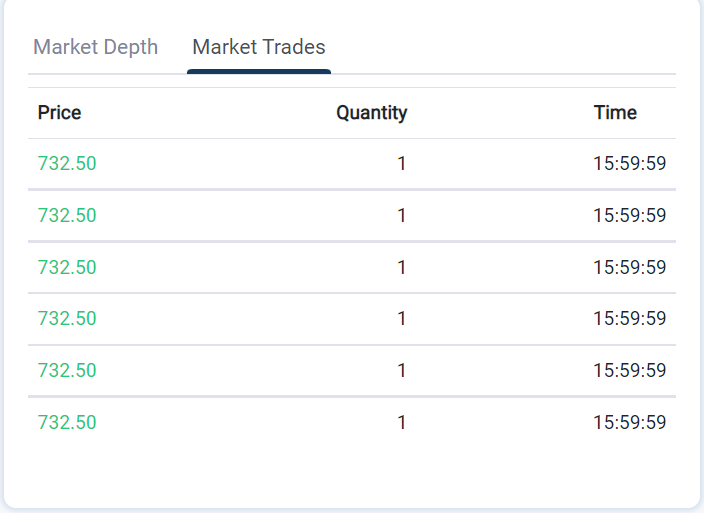Viewport: 704px width, 513px height.
Task: Click the 15:59:59 time in fifth trade row
Action: point(629,371)
